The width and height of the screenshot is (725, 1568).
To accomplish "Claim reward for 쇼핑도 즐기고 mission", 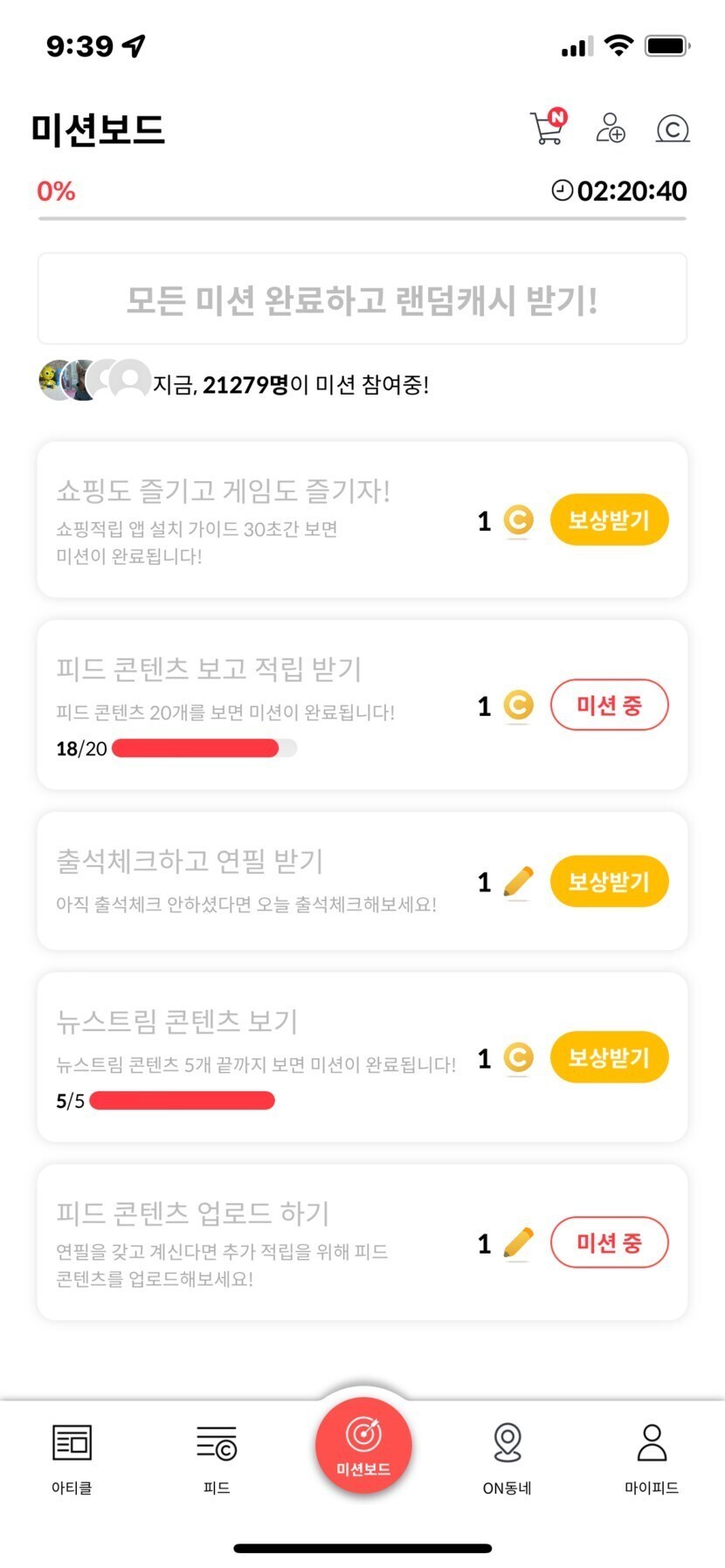I will click(609, 520).
